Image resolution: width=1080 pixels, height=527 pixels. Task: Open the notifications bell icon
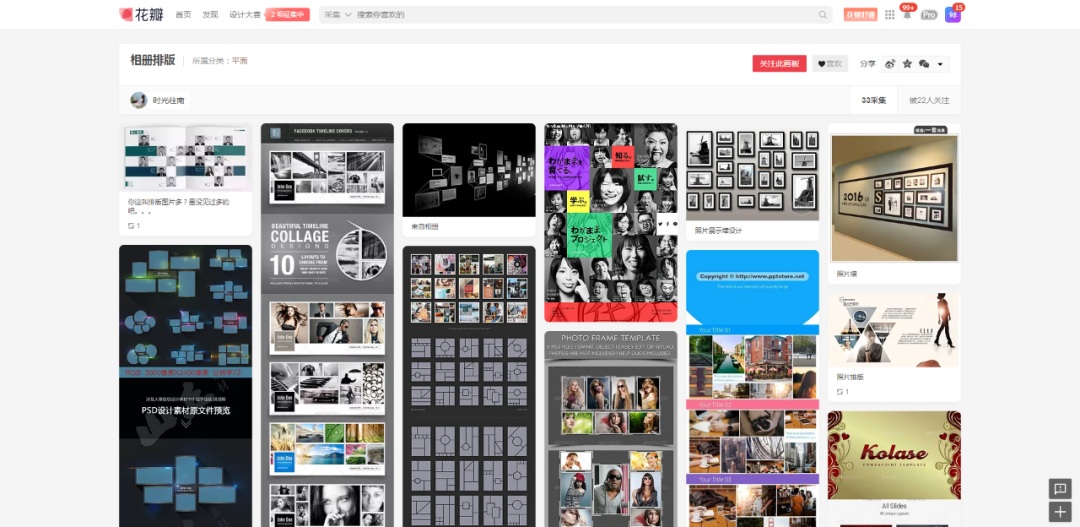coord(907,15)
